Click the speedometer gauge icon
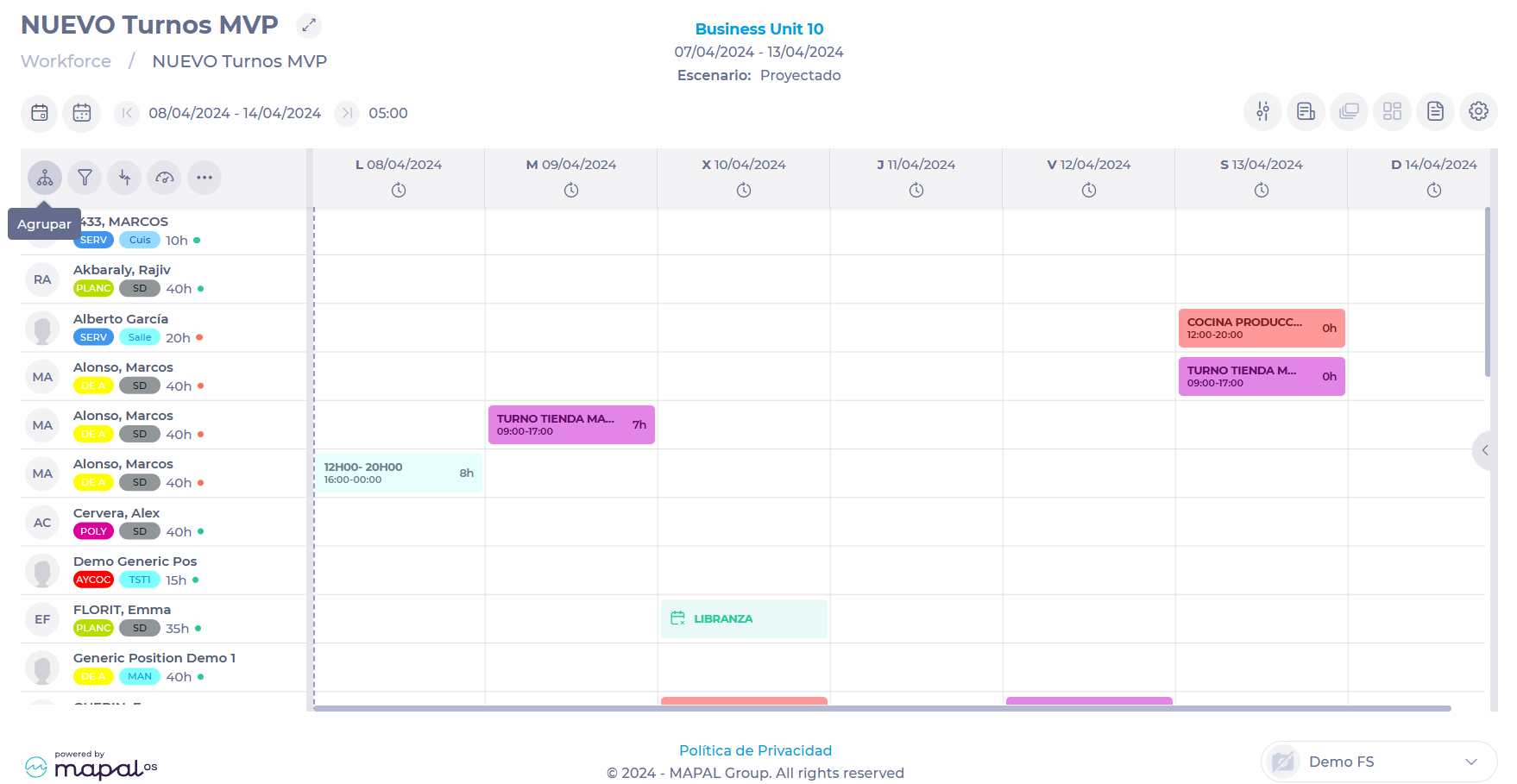 tap(165, 179)
